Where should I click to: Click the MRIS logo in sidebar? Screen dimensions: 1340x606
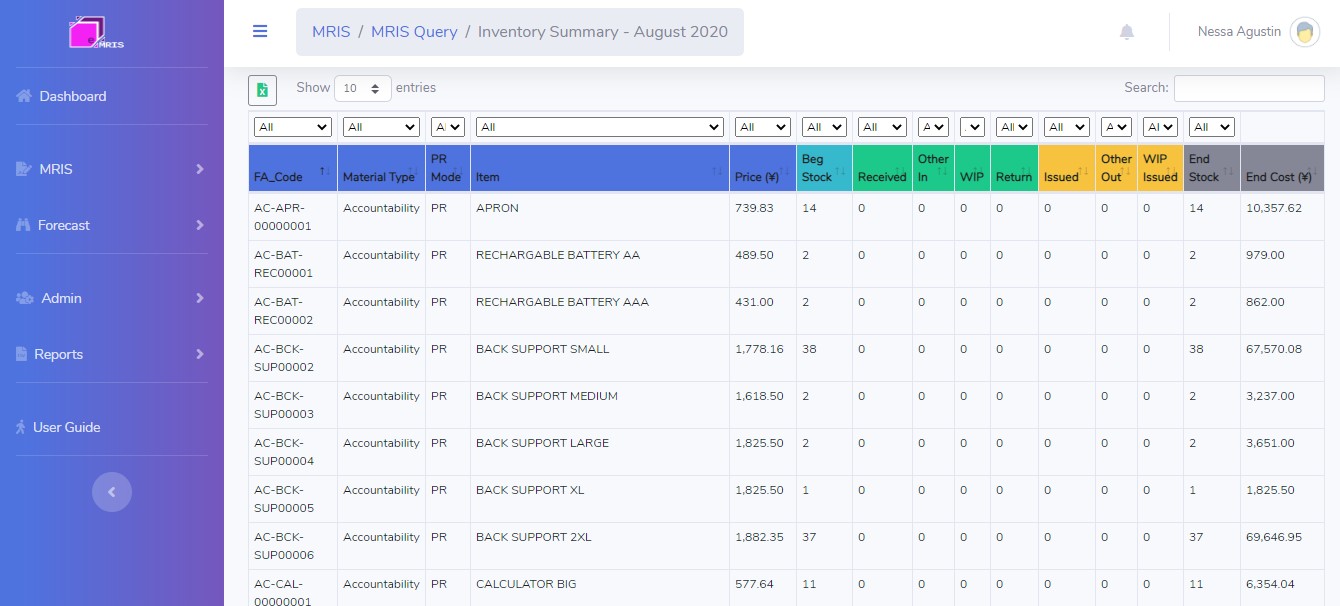tap(96, 33)
